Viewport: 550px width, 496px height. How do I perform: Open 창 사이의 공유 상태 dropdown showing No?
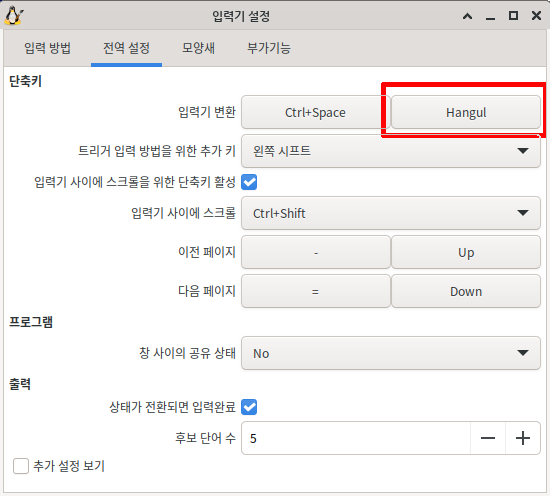tap(391, 353)
